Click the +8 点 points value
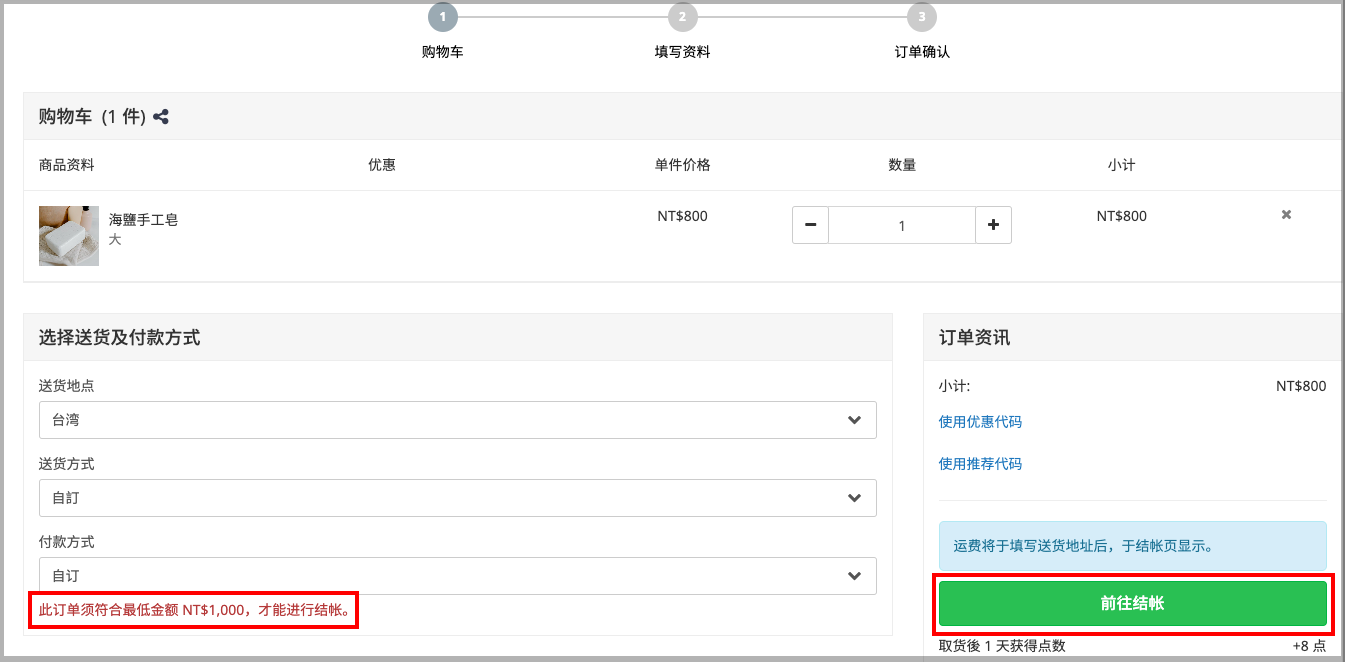Viewport: 1345px width, 662px height. tap(1309, 646)
